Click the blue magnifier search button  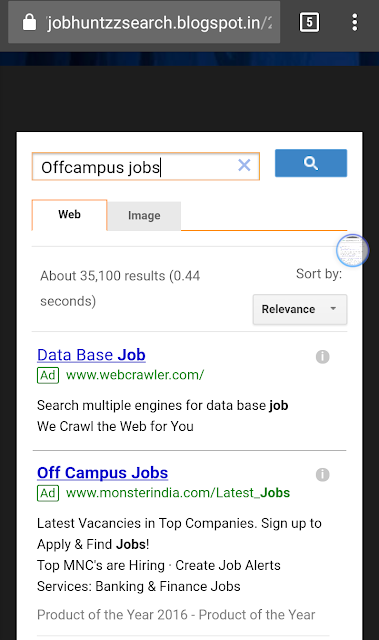point(311,163)
